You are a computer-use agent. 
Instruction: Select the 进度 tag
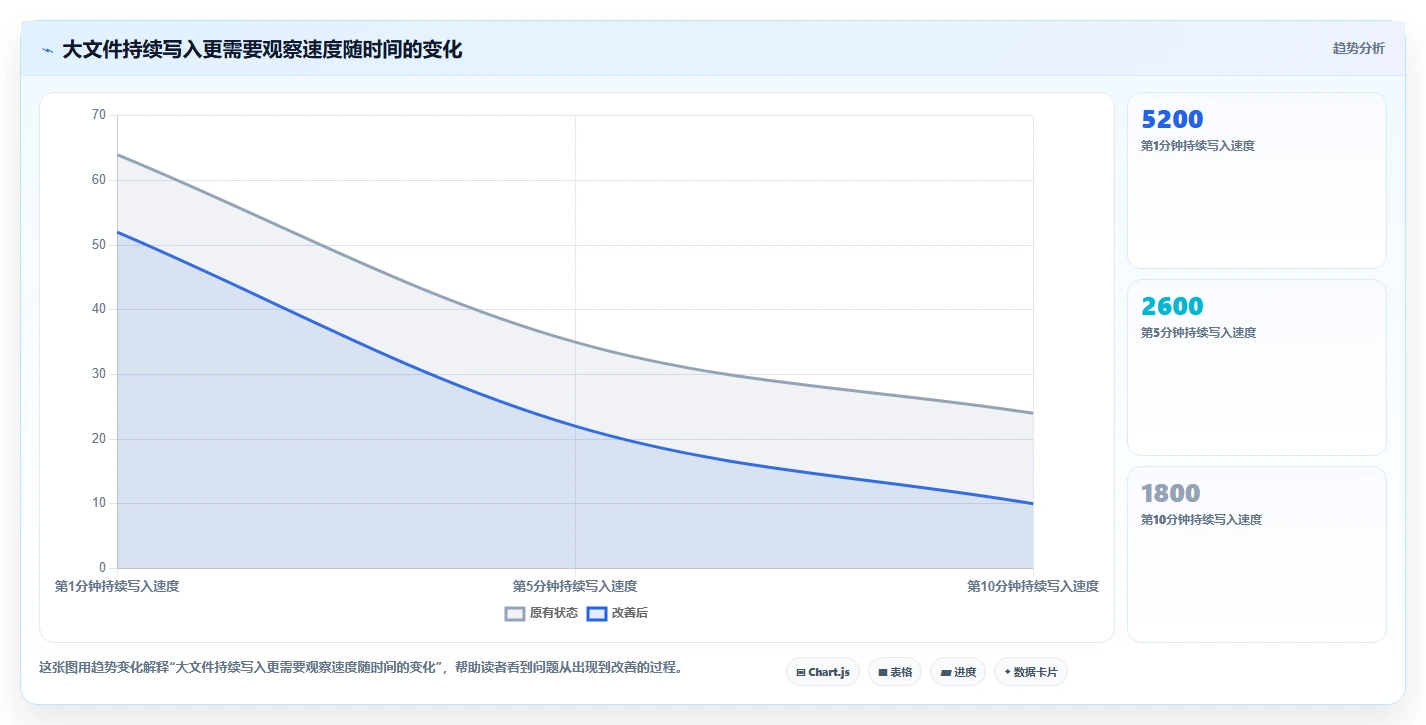958,672
